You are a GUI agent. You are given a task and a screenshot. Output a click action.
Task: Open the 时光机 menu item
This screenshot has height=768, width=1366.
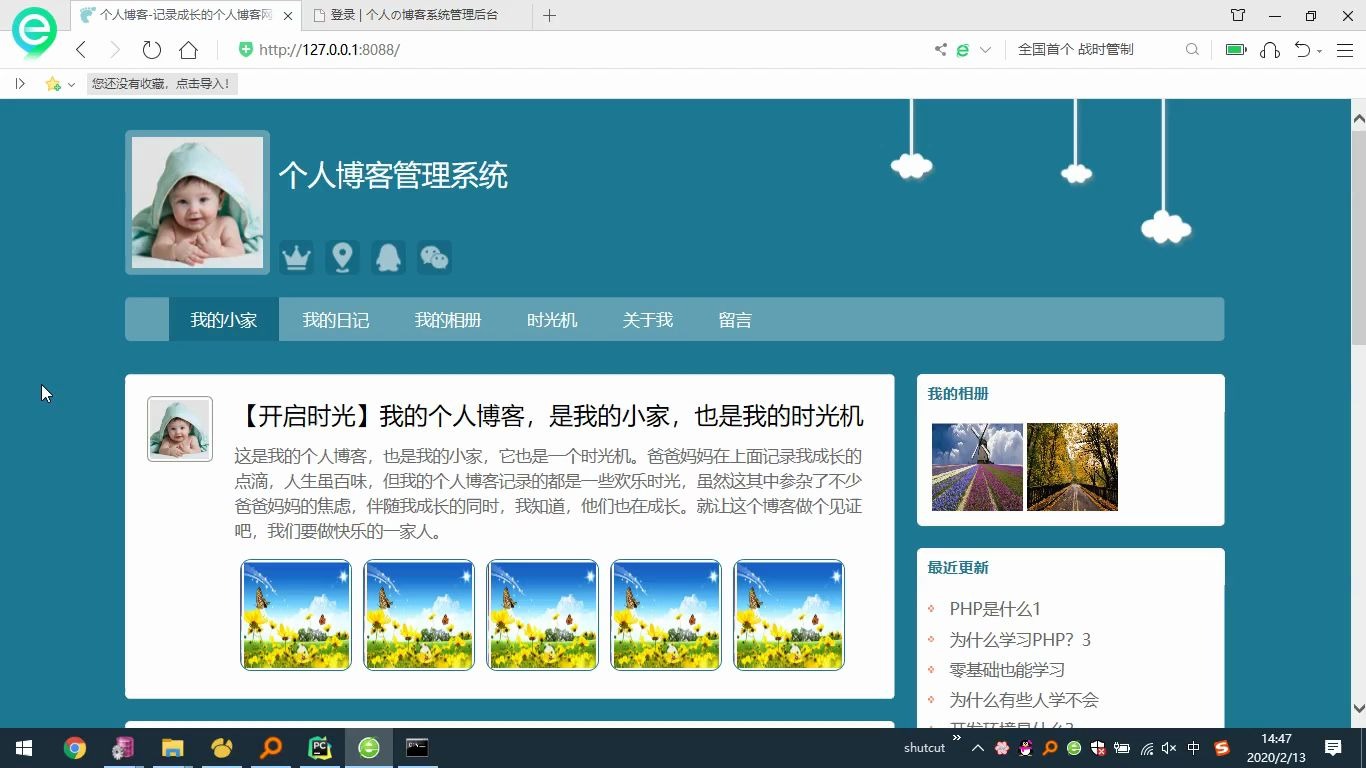pos(552,320)
